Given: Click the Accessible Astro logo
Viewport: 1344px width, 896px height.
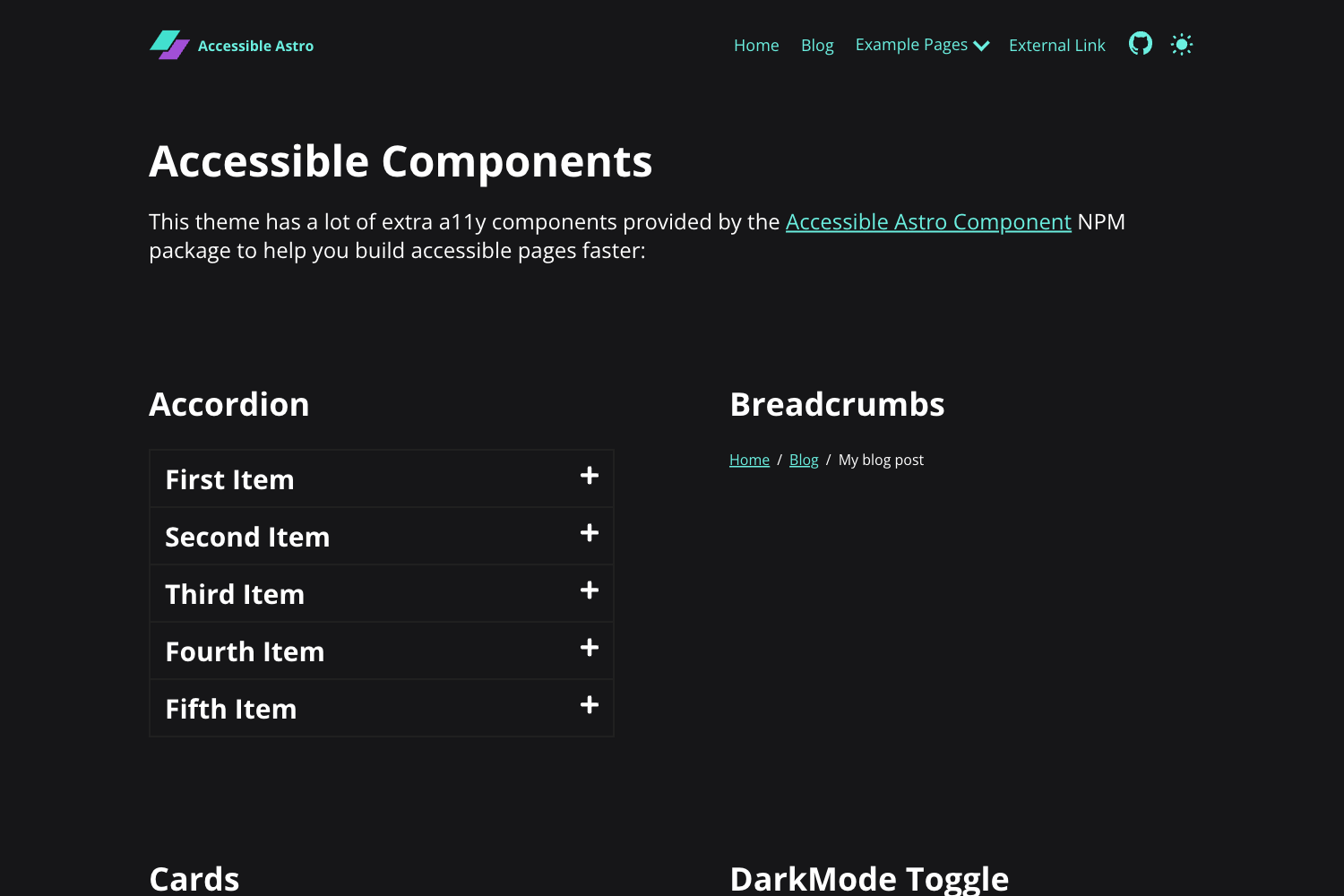Looking at the screenshot, I should (232, 45).
